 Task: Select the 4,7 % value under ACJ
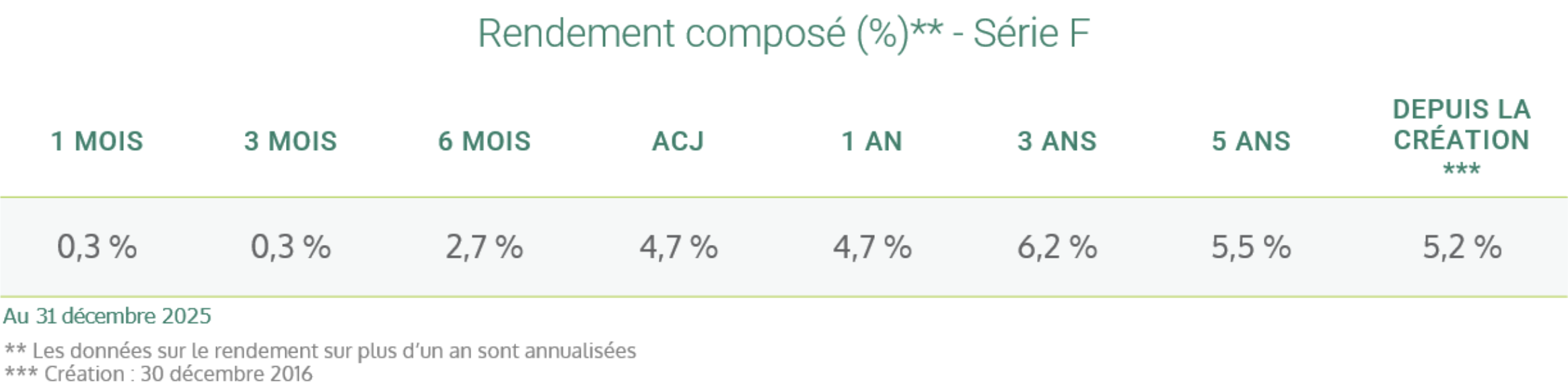point(678,247)
